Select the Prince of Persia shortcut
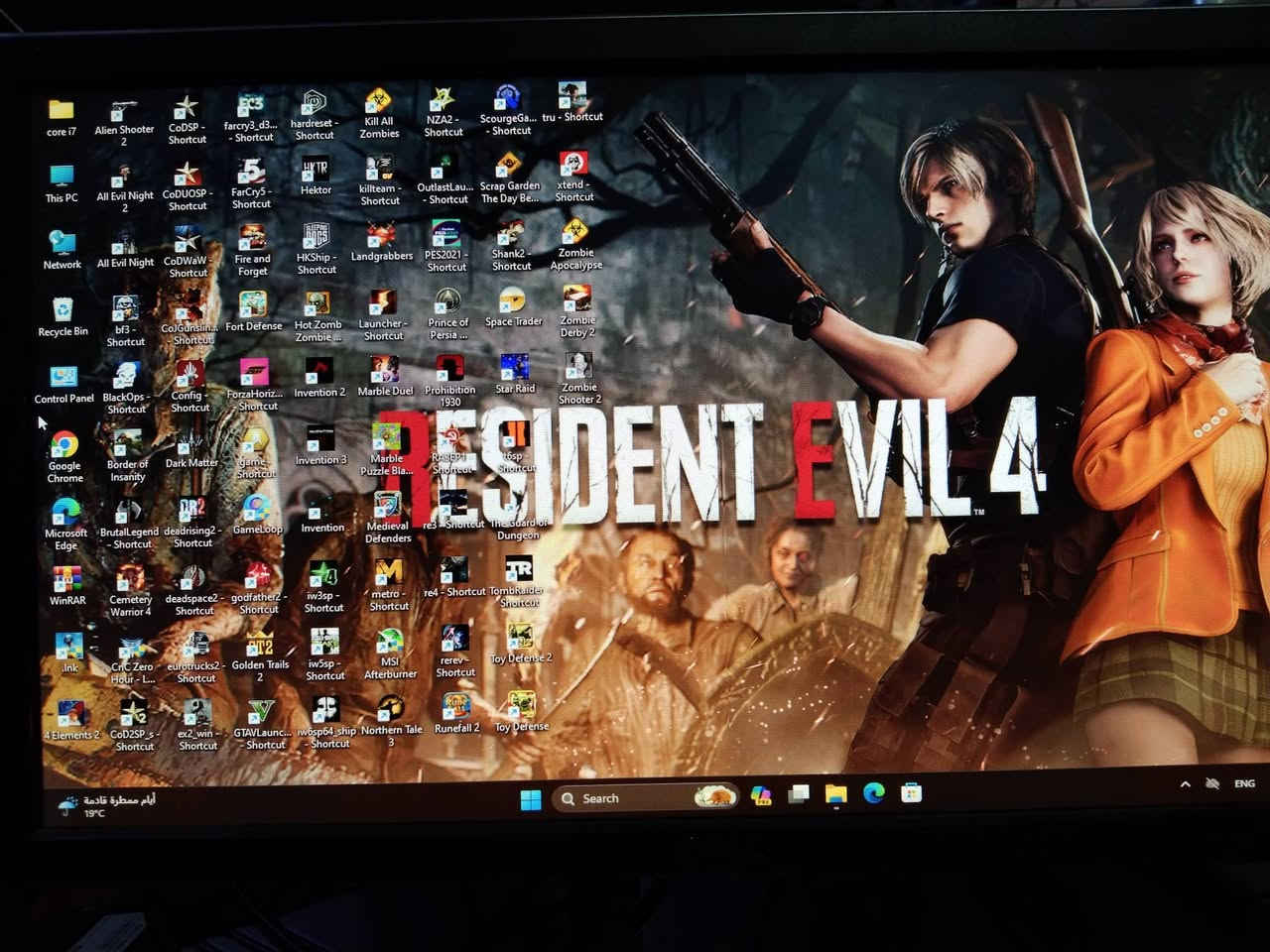This screenshot has width=1270, height=952. pos(447,302)
